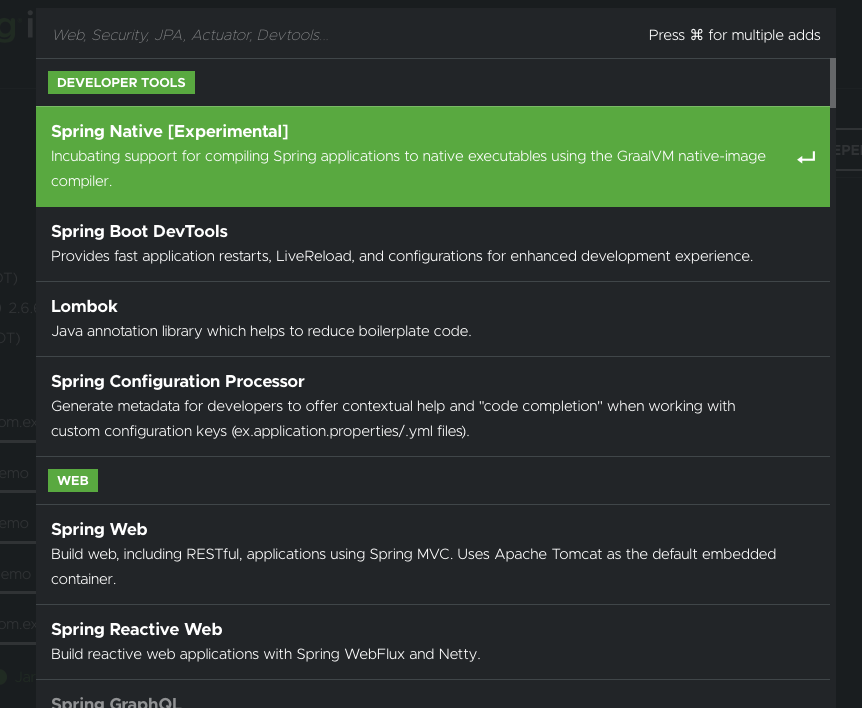Click the green DEVELOPER TOOLS category badge
862x708 pixels.
tap(121, 83)
